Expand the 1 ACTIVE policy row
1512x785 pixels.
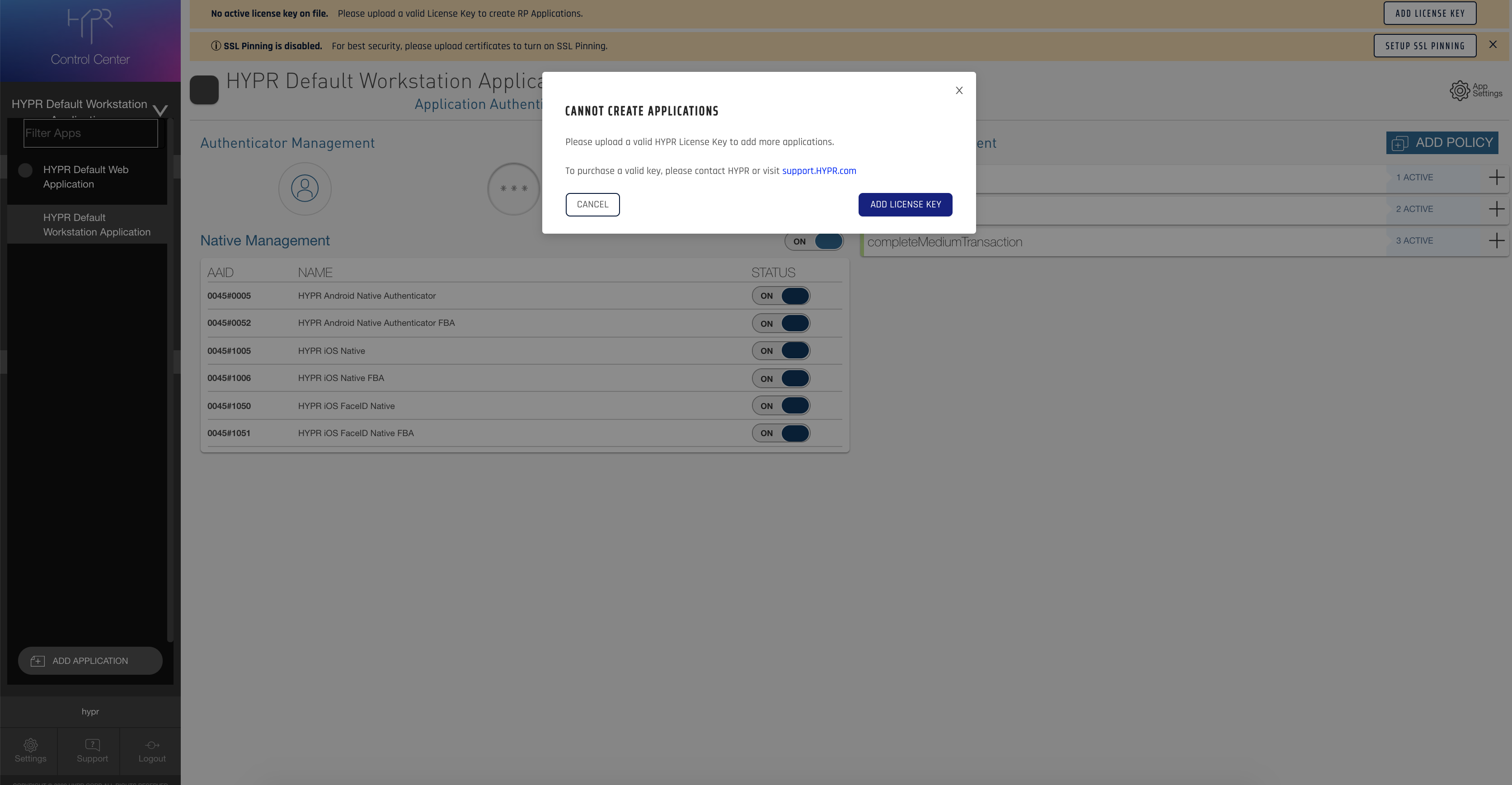click(x=1496, y=177)
